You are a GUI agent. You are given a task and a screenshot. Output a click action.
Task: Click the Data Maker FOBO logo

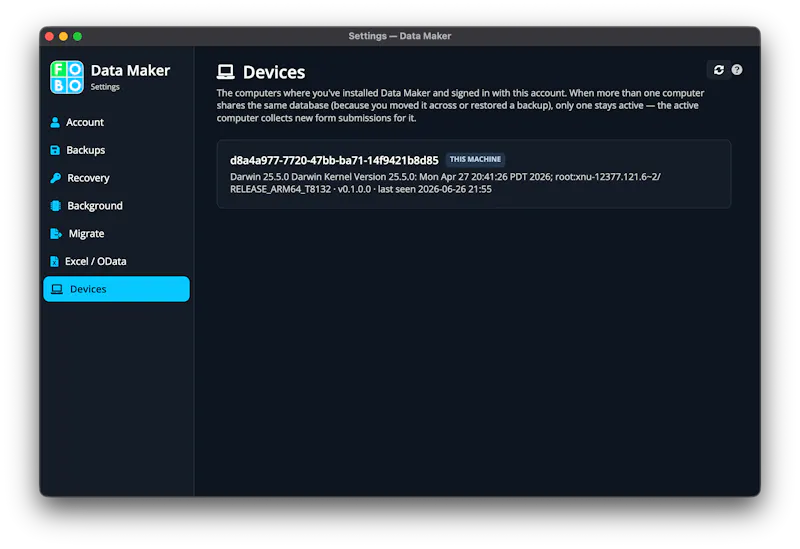(x=67, y=77)
